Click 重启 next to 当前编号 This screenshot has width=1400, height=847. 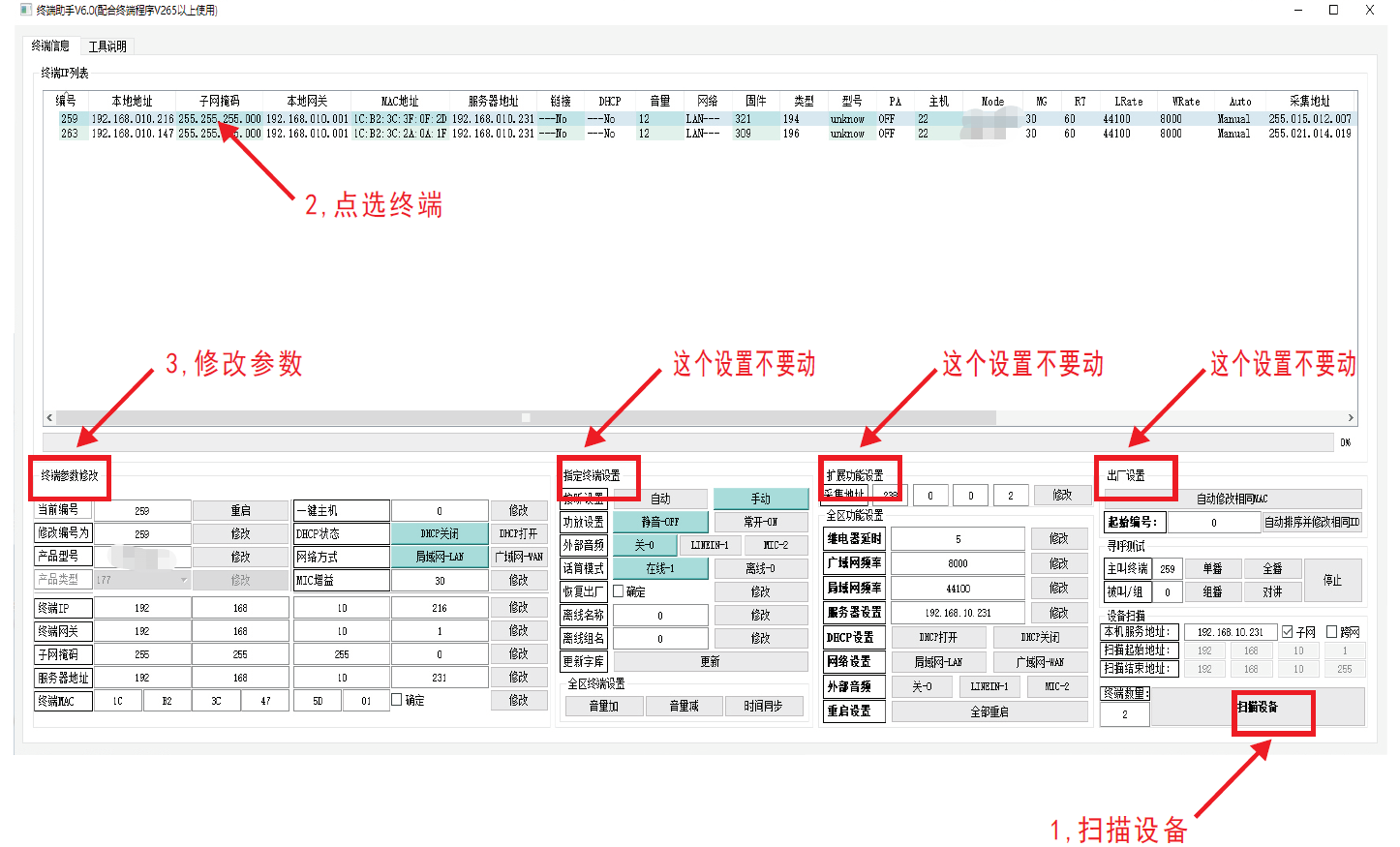(240, 510)
